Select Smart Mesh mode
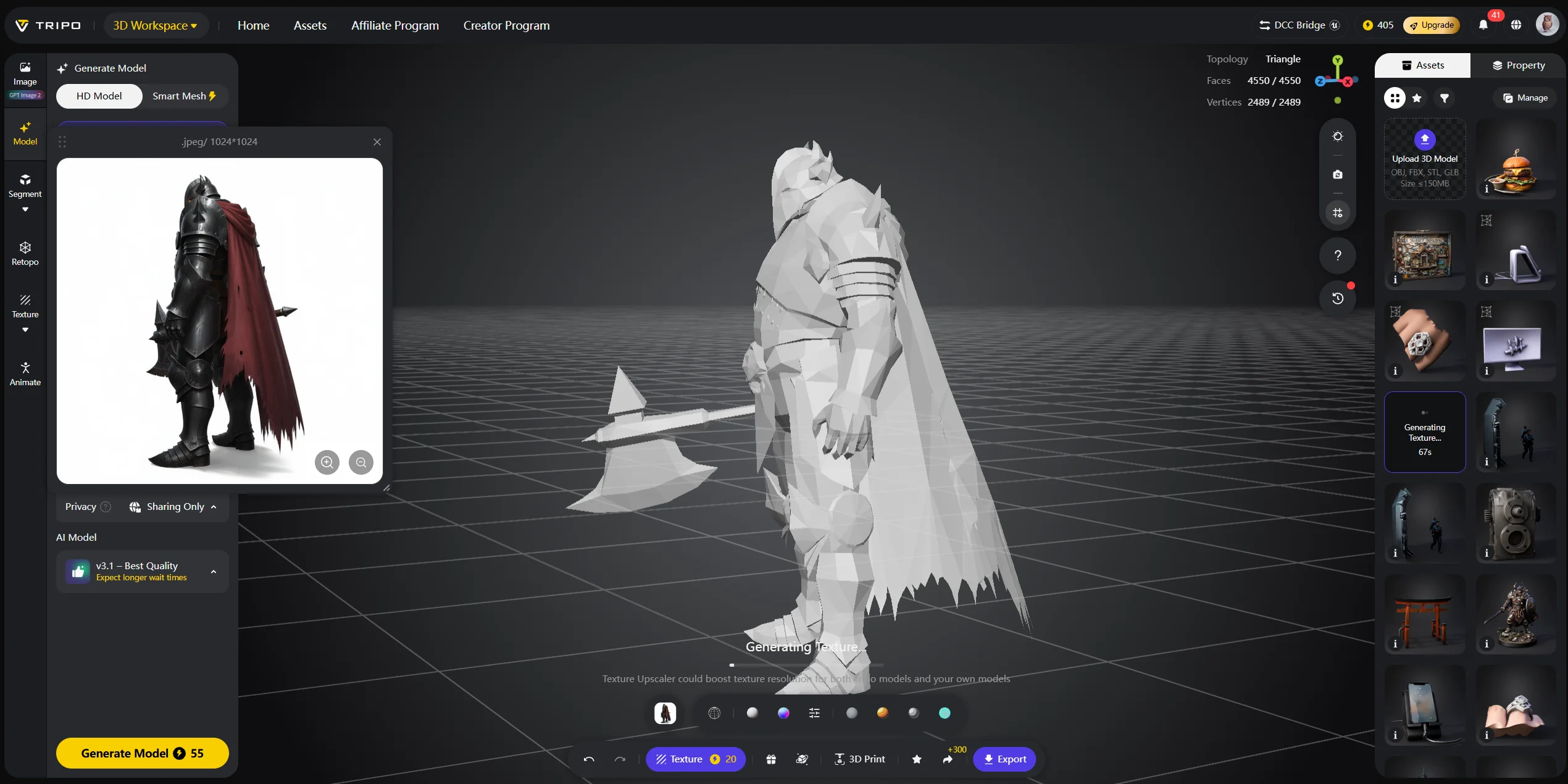 pos(184,96)
